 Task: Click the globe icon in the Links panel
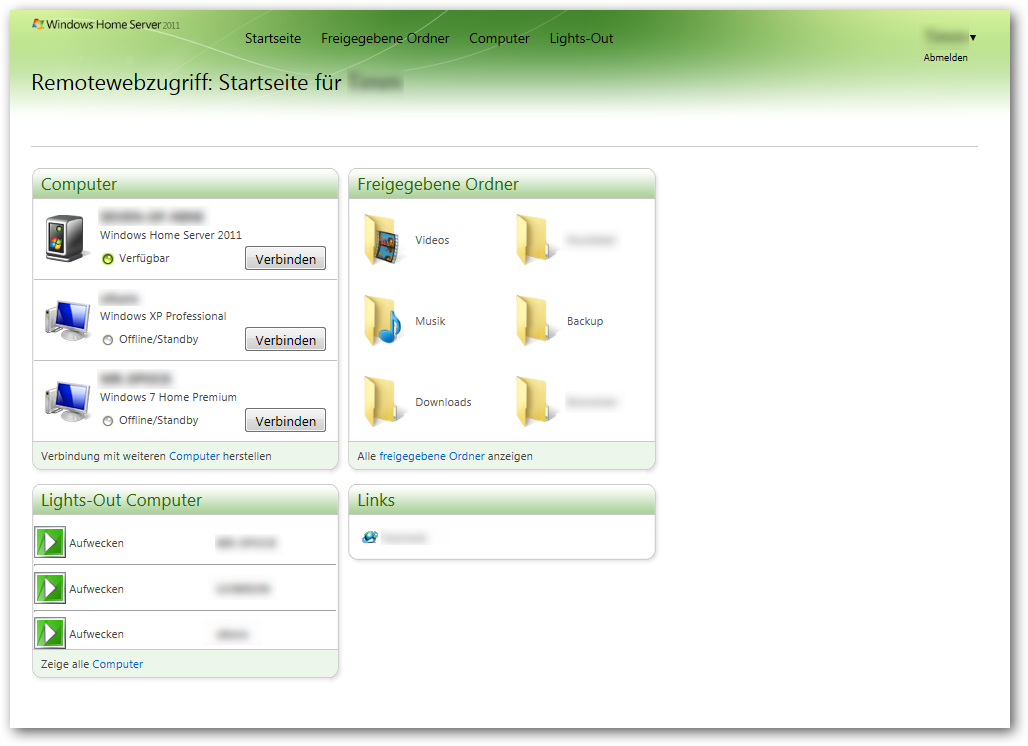click(370, 538)
